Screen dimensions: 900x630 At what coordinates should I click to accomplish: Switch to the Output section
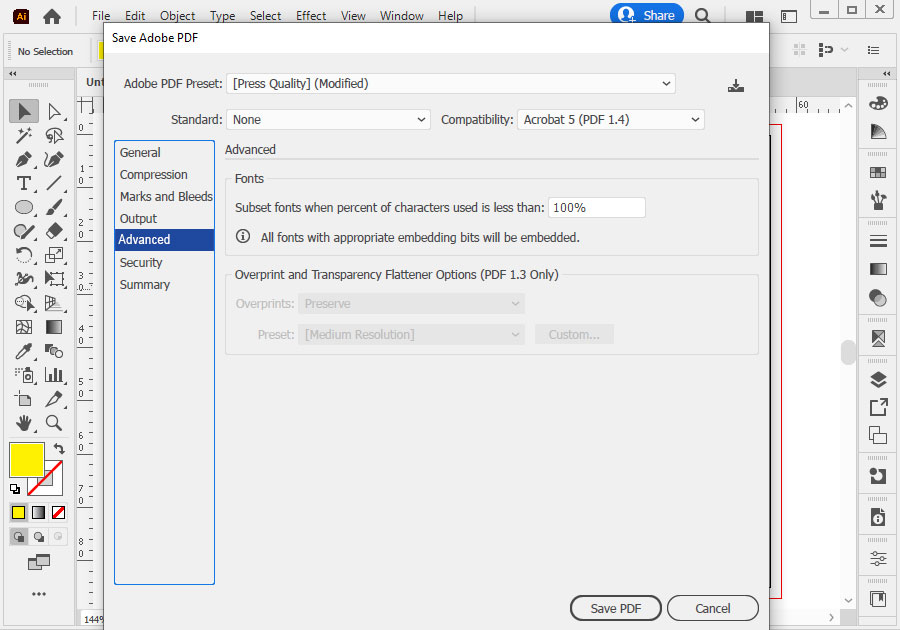pos(138,219)
